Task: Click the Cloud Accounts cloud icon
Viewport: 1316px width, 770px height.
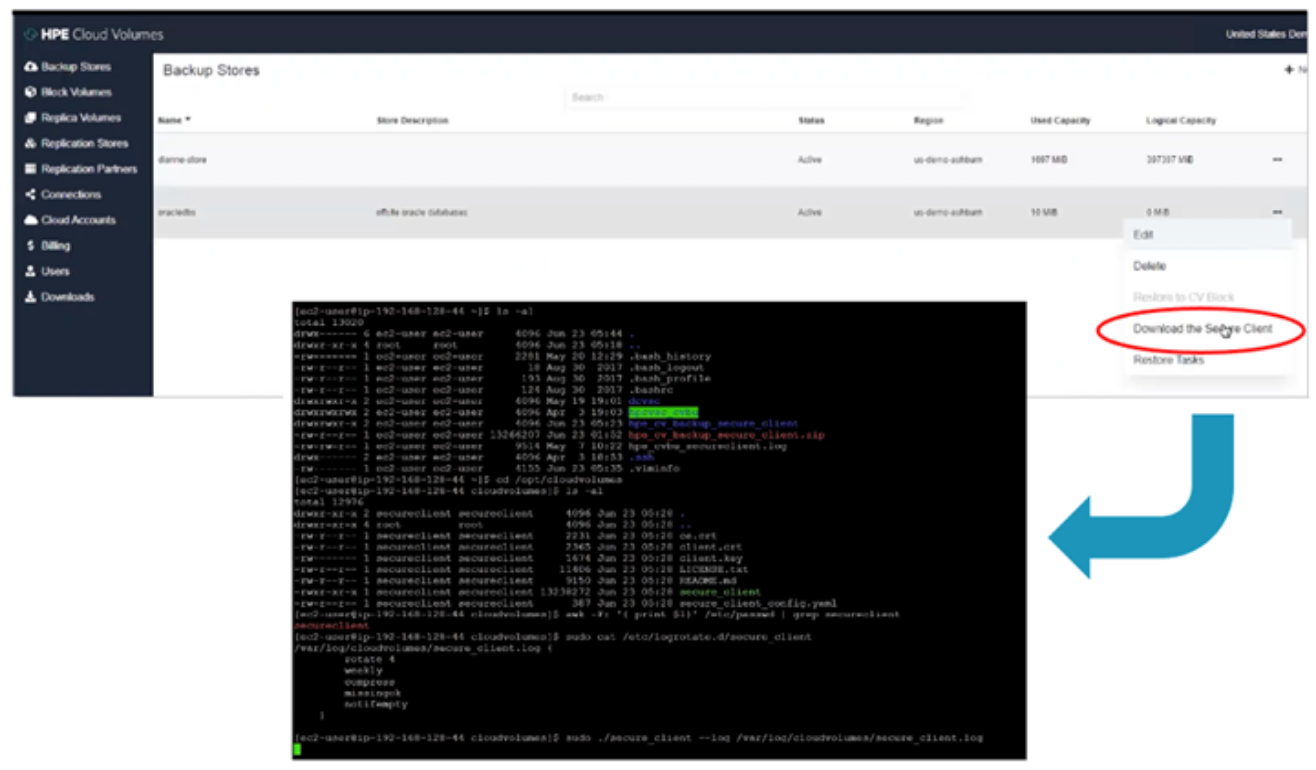Action: pyautogui.click(x=30, y=220)
